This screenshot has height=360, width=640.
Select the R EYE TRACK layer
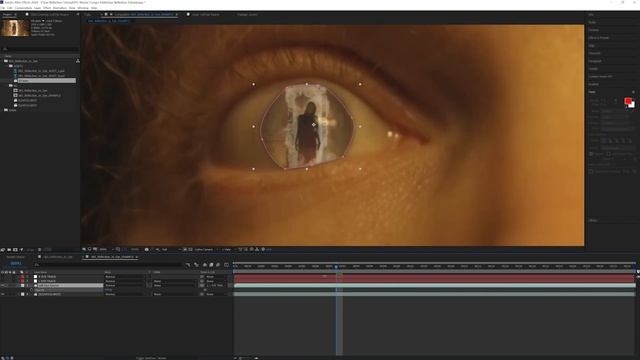(47, 277)
